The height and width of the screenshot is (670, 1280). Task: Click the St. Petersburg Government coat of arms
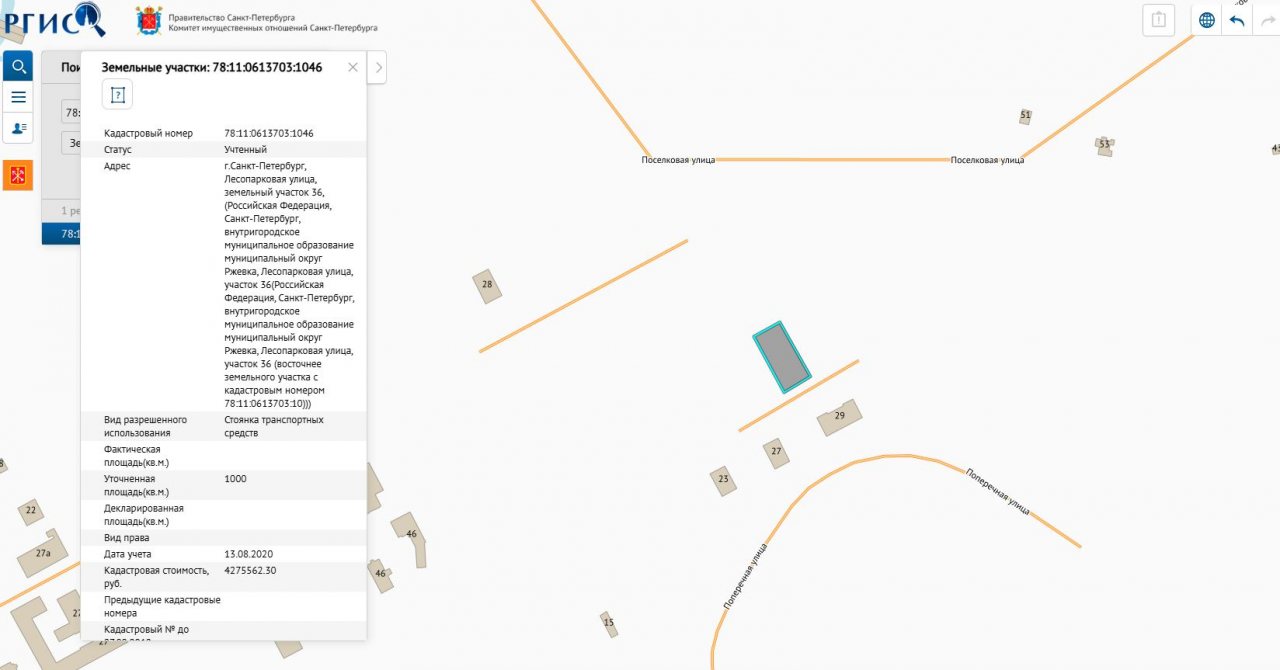click(149, 21)
